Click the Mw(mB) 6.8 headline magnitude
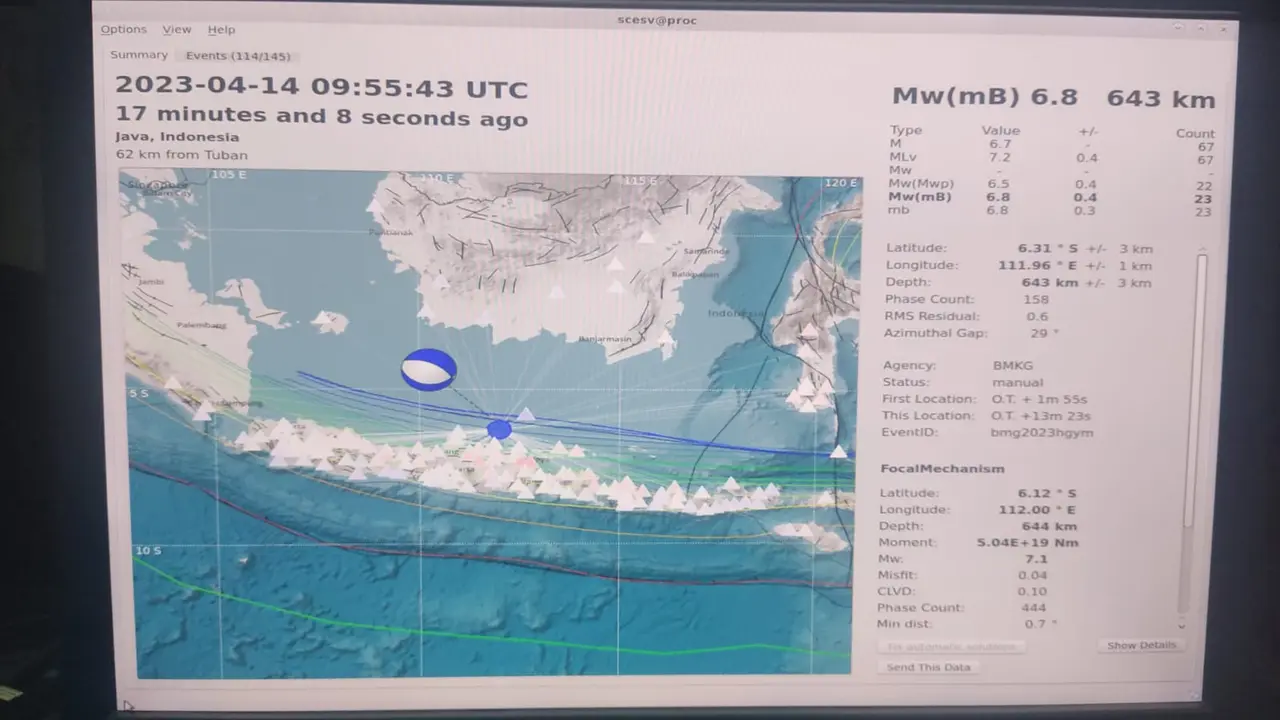 click(985, 96)
